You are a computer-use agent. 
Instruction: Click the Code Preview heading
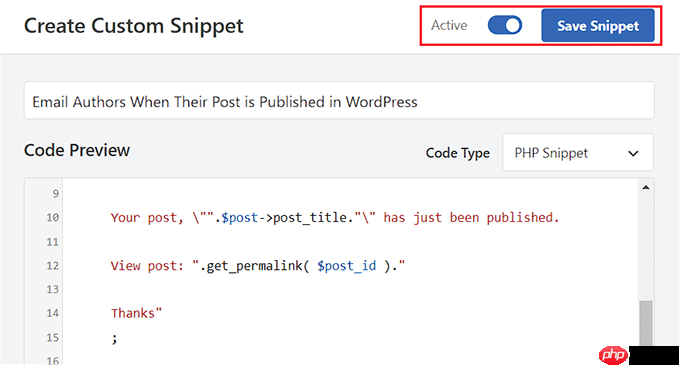77,150
